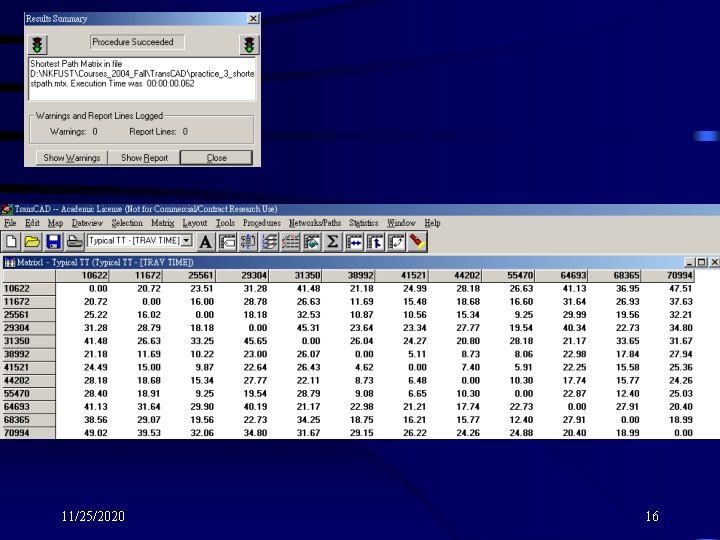This screenshot has height=540, width=720.
Task: Click cell value 5.11 in row 38992
Action: pyautogui.click(x=417, y=354)
